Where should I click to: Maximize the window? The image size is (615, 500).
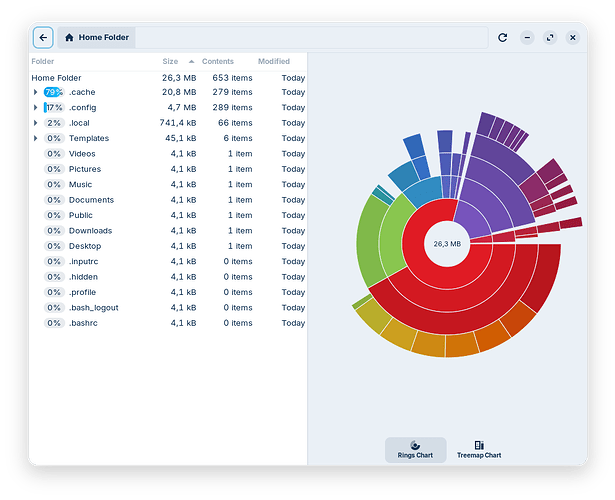coord(550,38)
